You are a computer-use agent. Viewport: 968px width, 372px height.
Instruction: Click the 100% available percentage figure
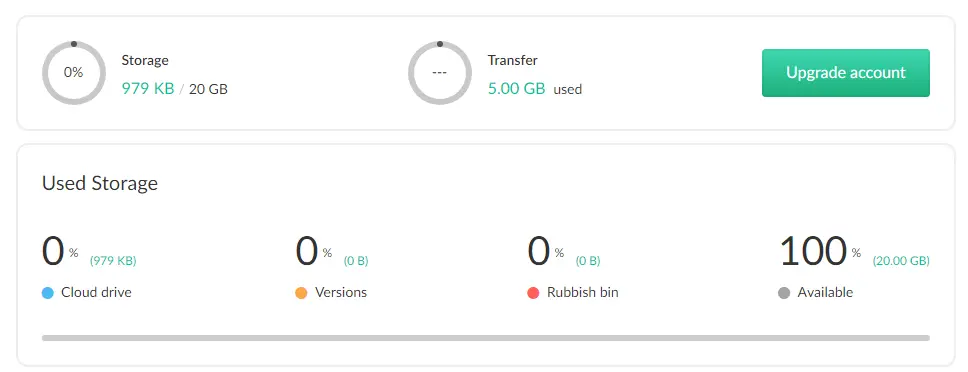tap(820, 252)
